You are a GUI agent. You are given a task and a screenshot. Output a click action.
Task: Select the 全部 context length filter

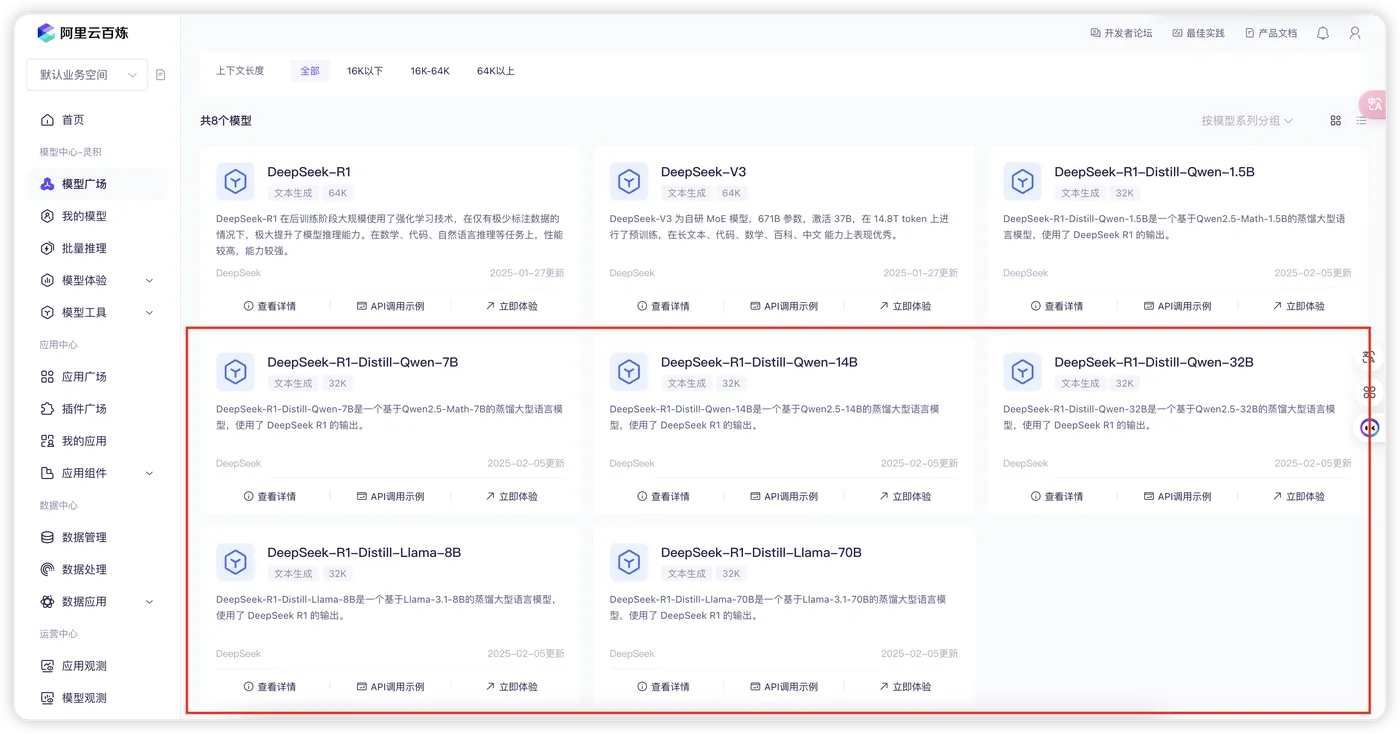click(x=310, y=71)
